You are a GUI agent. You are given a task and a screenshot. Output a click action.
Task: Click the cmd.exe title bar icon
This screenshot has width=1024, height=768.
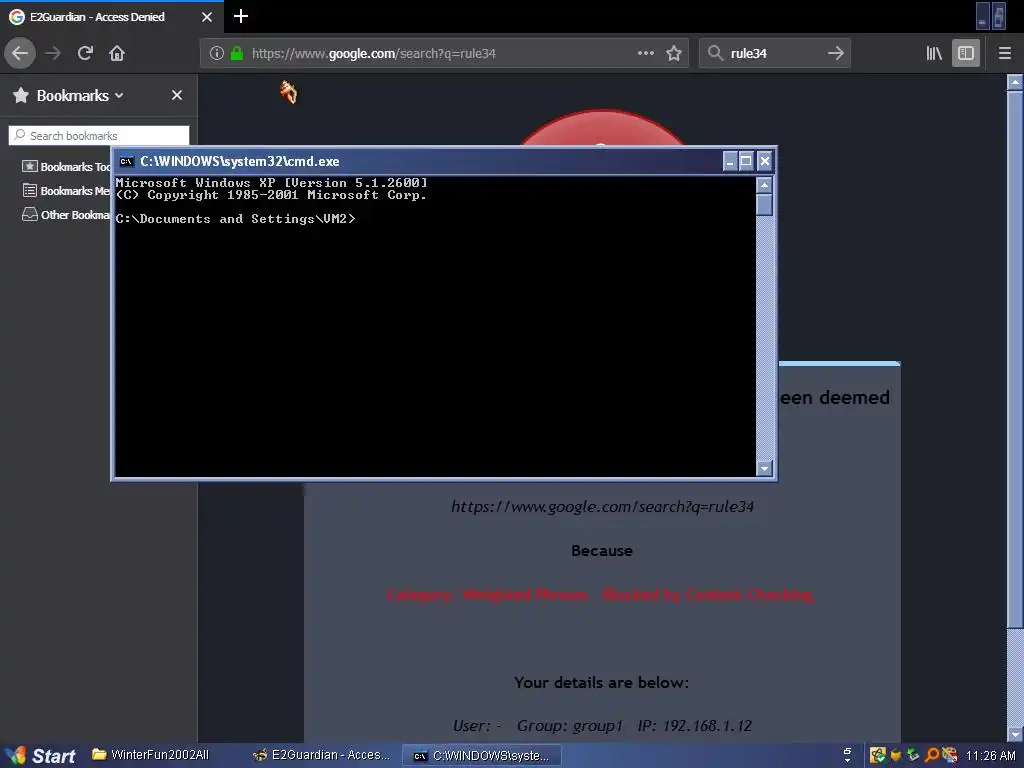tap(126, 161)
